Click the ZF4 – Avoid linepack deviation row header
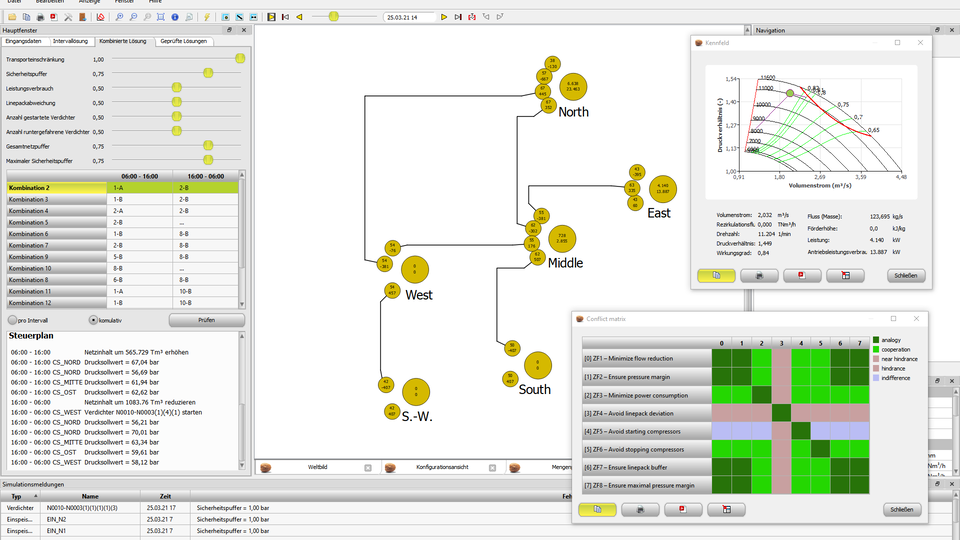The width and height of the screenshot is (960, 540). pyautogui.click(x=647, y=413)
